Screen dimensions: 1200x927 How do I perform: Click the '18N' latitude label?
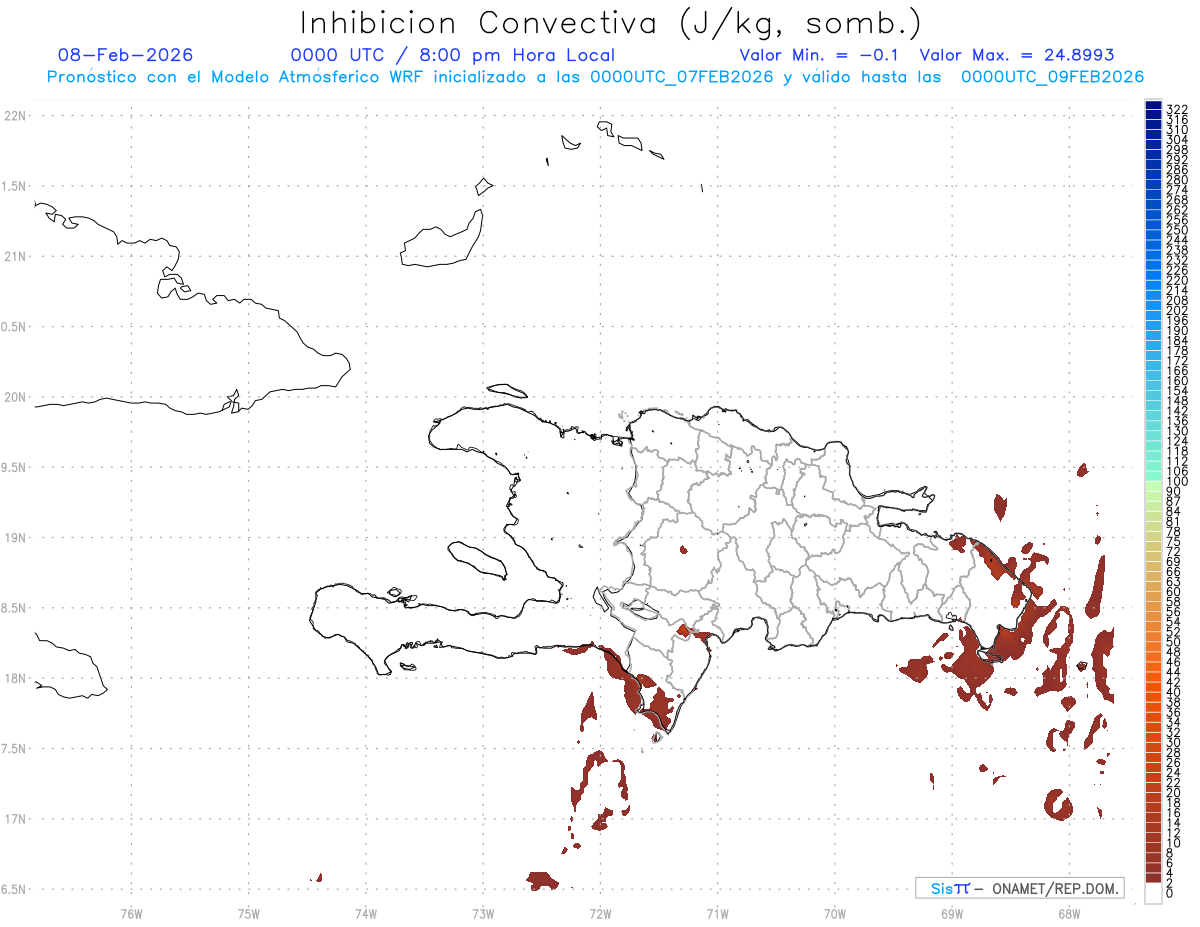15,678
